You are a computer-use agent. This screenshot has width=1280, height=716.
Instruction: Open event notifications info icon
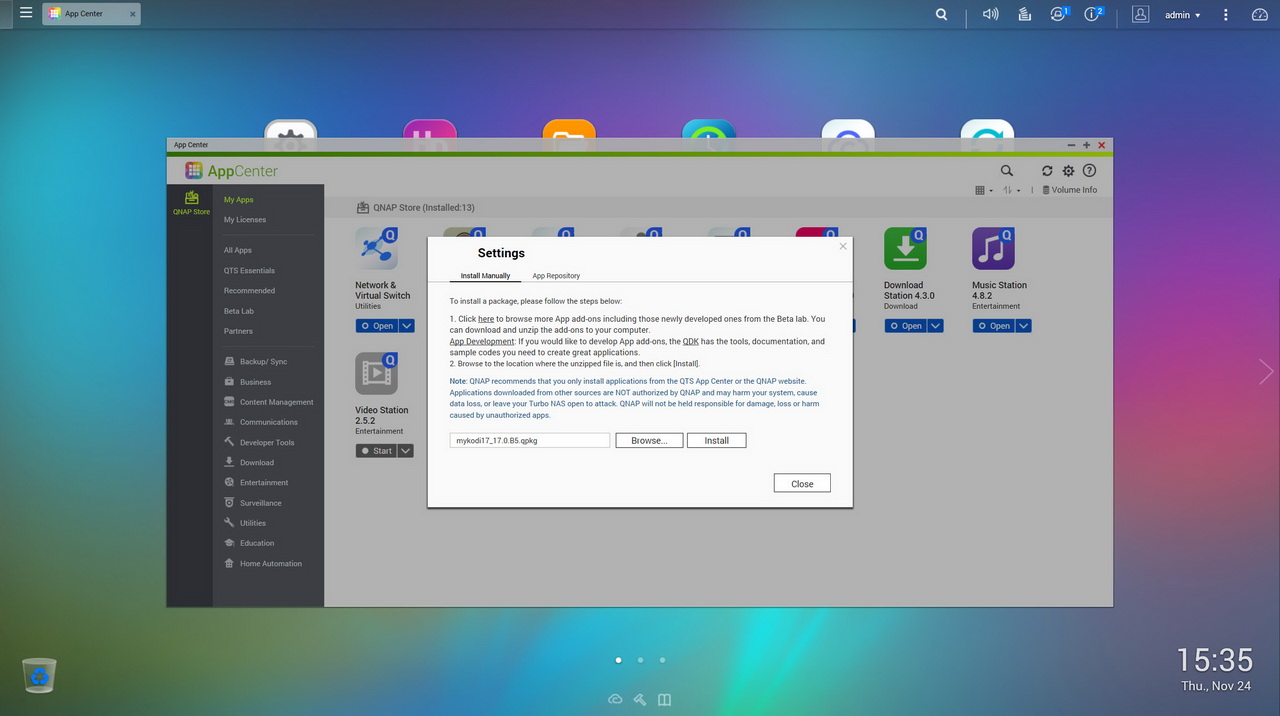point(1093,14)
